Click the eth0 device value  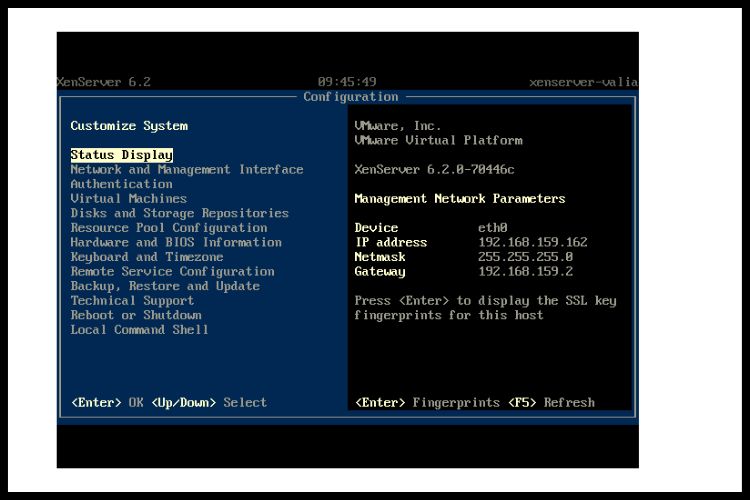[493, 228]
